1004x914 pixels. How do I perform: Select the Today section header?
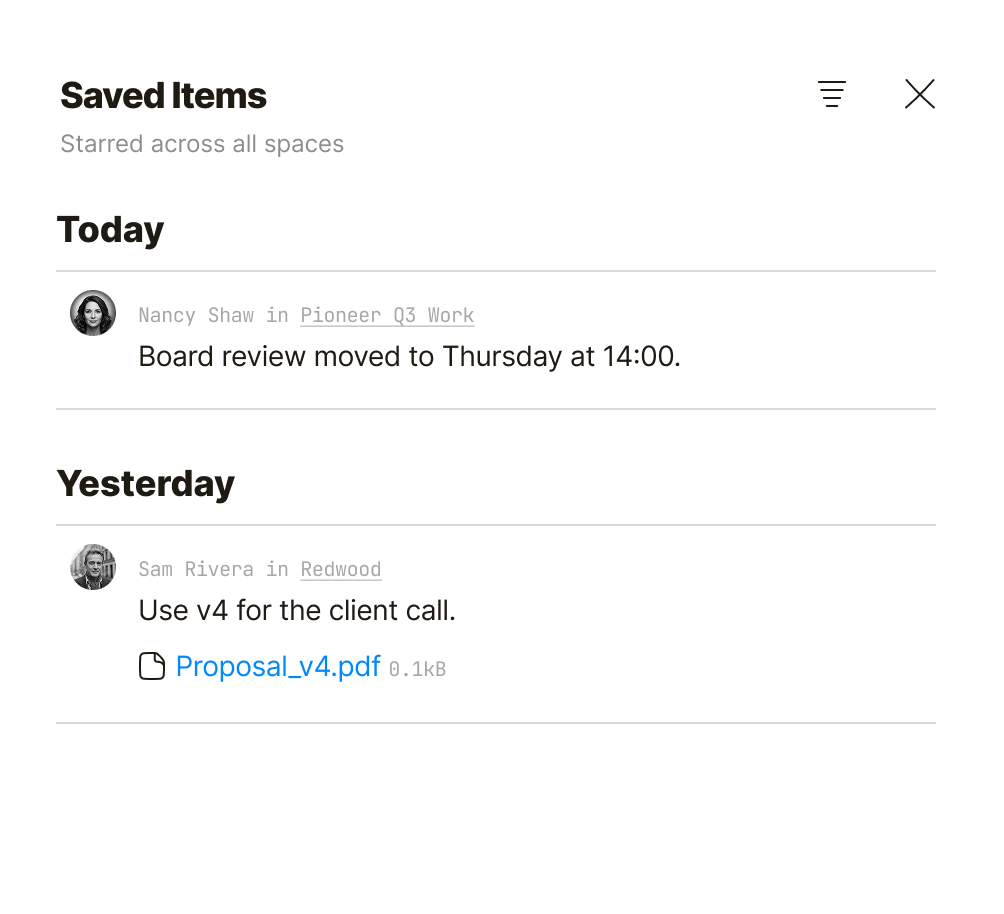click(x=110, y=230)
